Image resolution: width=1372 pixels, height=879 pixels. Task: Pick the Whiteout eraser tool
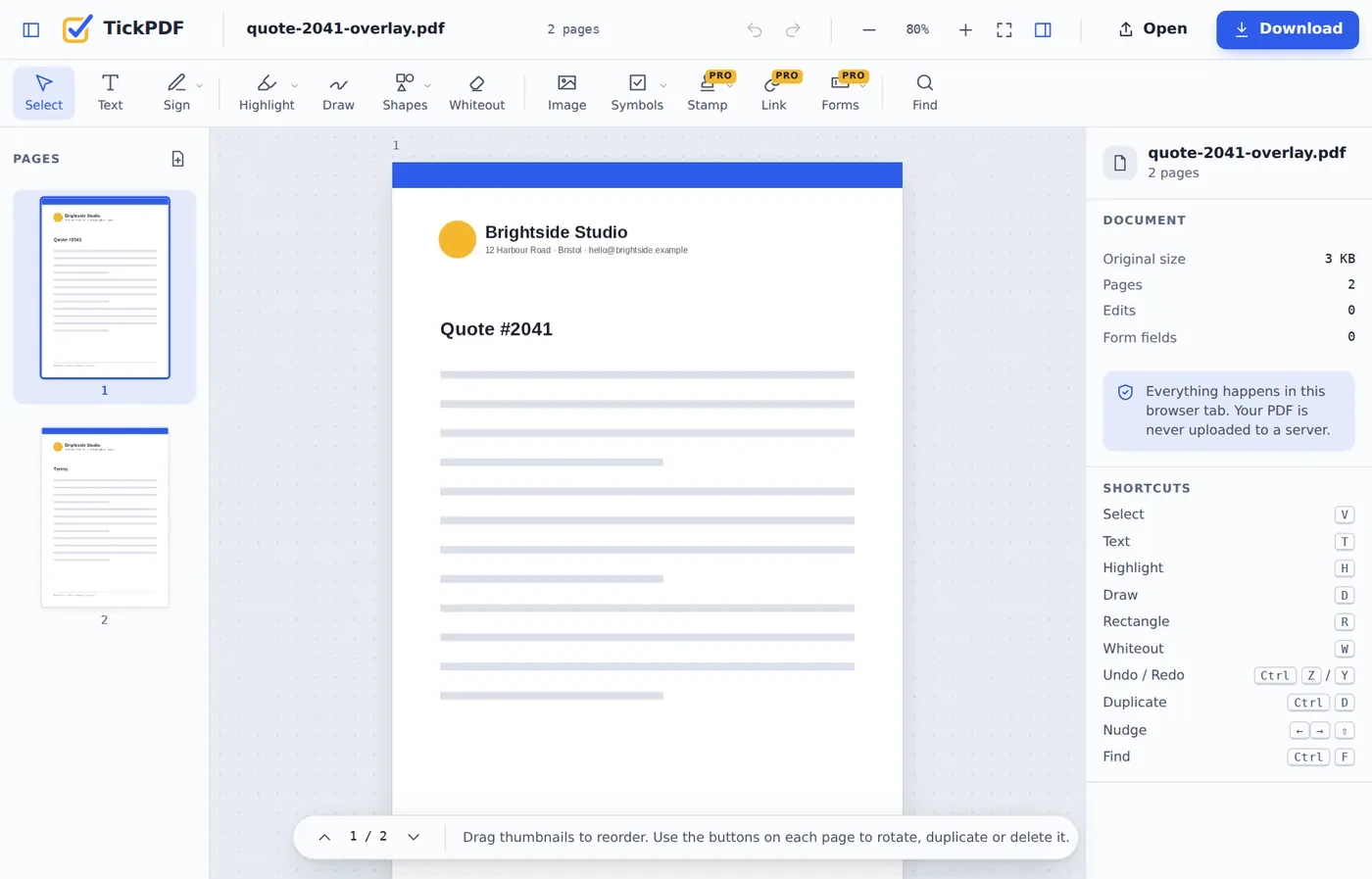point(477,92)
